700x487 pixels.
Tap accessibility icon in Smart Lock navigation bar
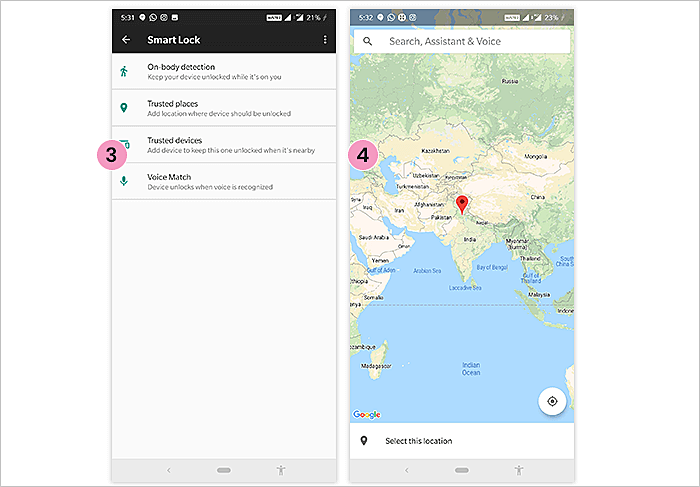[281, 470]
